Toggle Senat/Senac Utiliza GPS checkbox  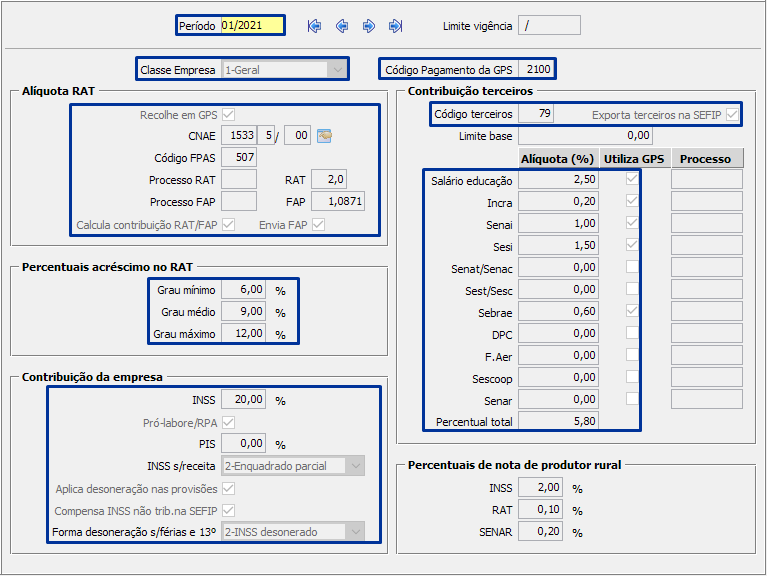[x=631, y=267]
